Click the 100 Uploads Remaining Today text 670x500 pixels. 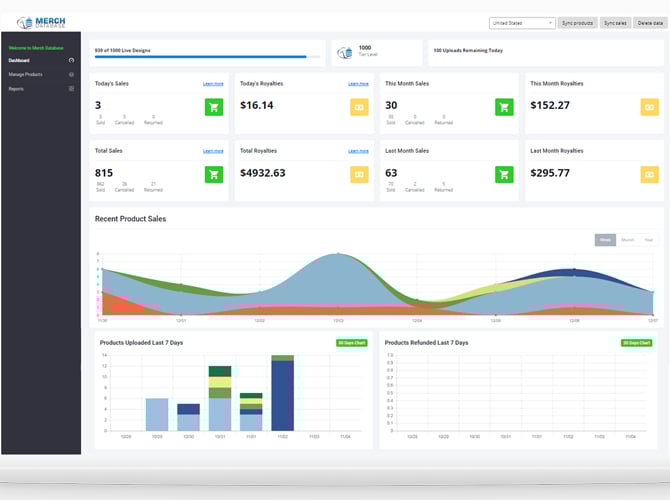pos(468,50)
